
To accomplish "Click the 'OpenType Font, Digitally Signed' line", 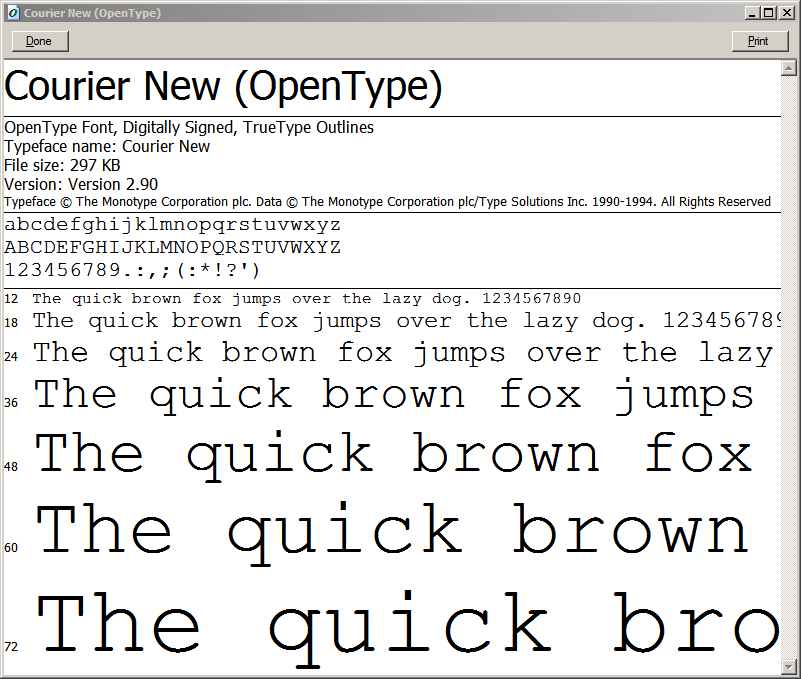I will pos(189,127).
